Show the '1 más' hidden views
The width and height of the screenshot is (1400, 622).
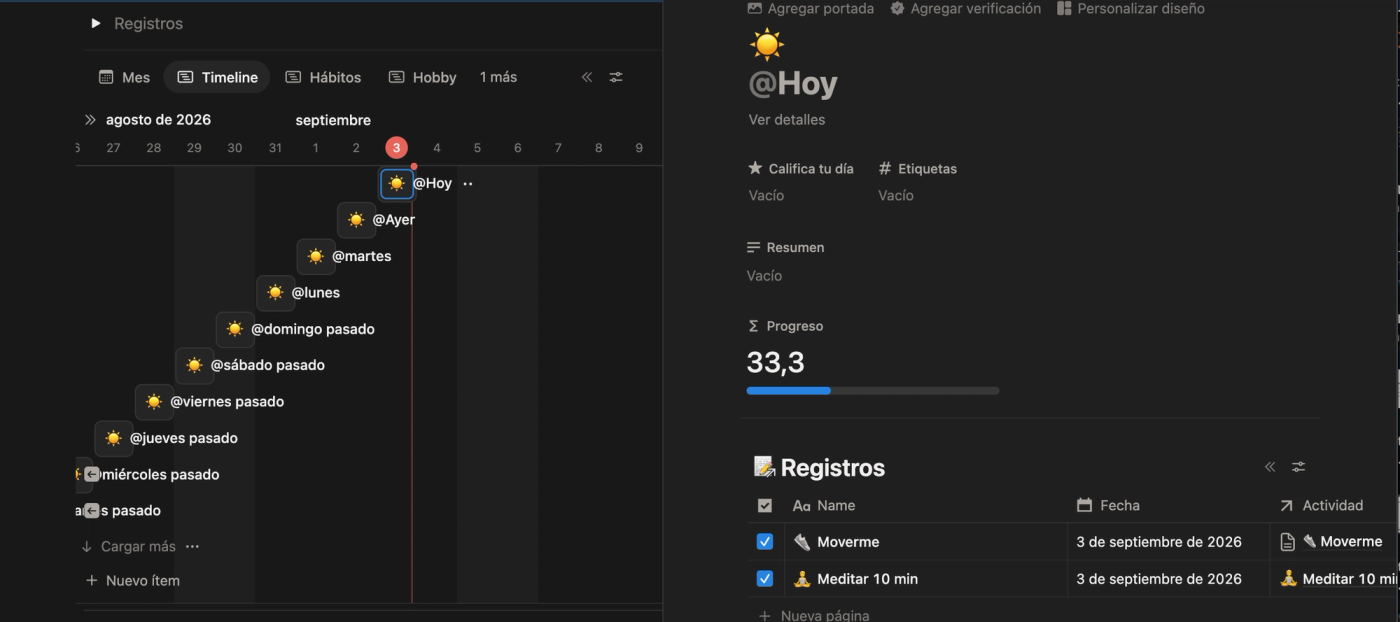click(x=498, y=77)
